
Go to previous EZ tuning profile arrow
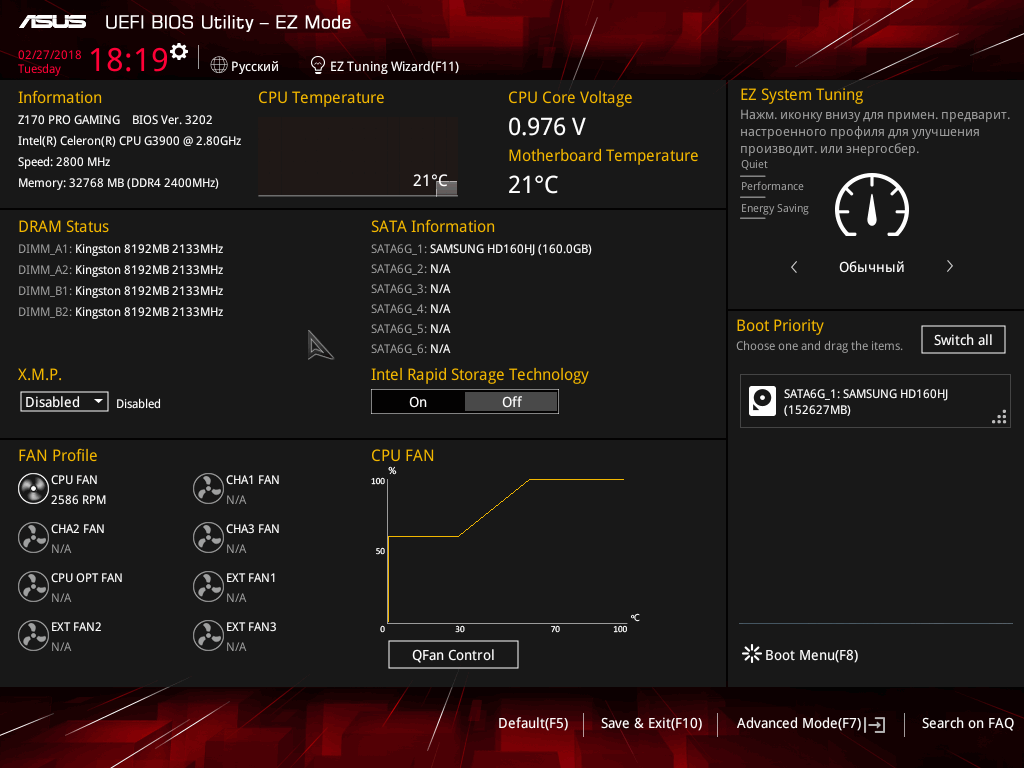pyautogui.click(x=794, y=266)
